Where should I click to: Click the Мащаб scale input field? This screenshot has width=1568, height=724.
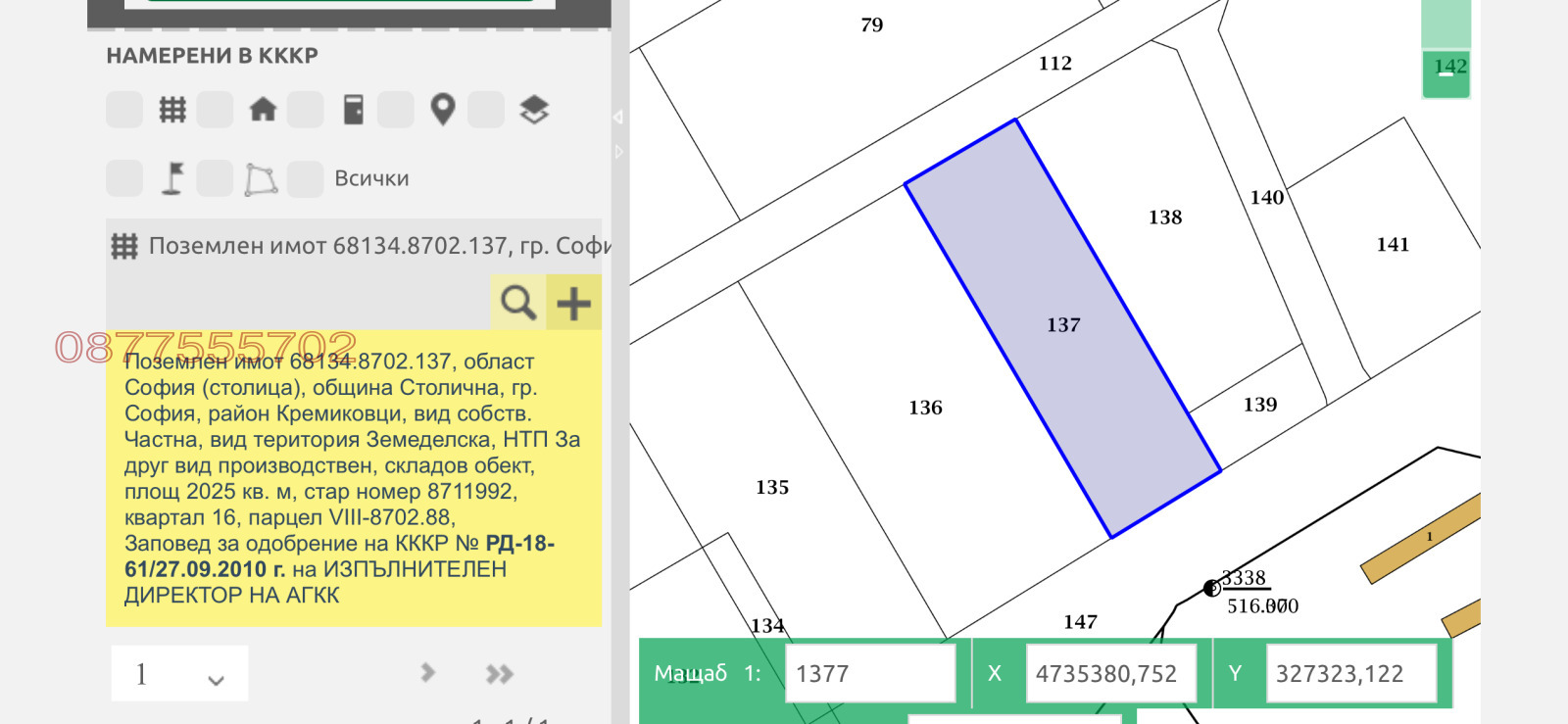click(869, 674)
